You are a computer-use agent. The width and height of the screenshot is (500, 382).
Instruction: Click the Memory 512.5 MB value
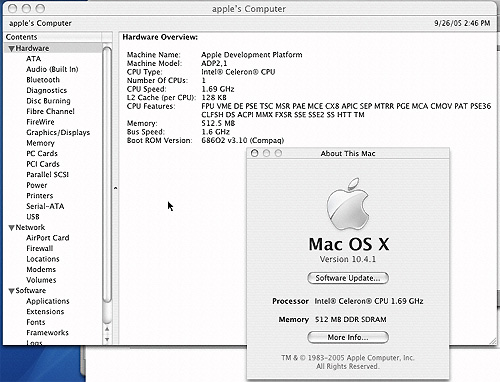click(218, 123)
